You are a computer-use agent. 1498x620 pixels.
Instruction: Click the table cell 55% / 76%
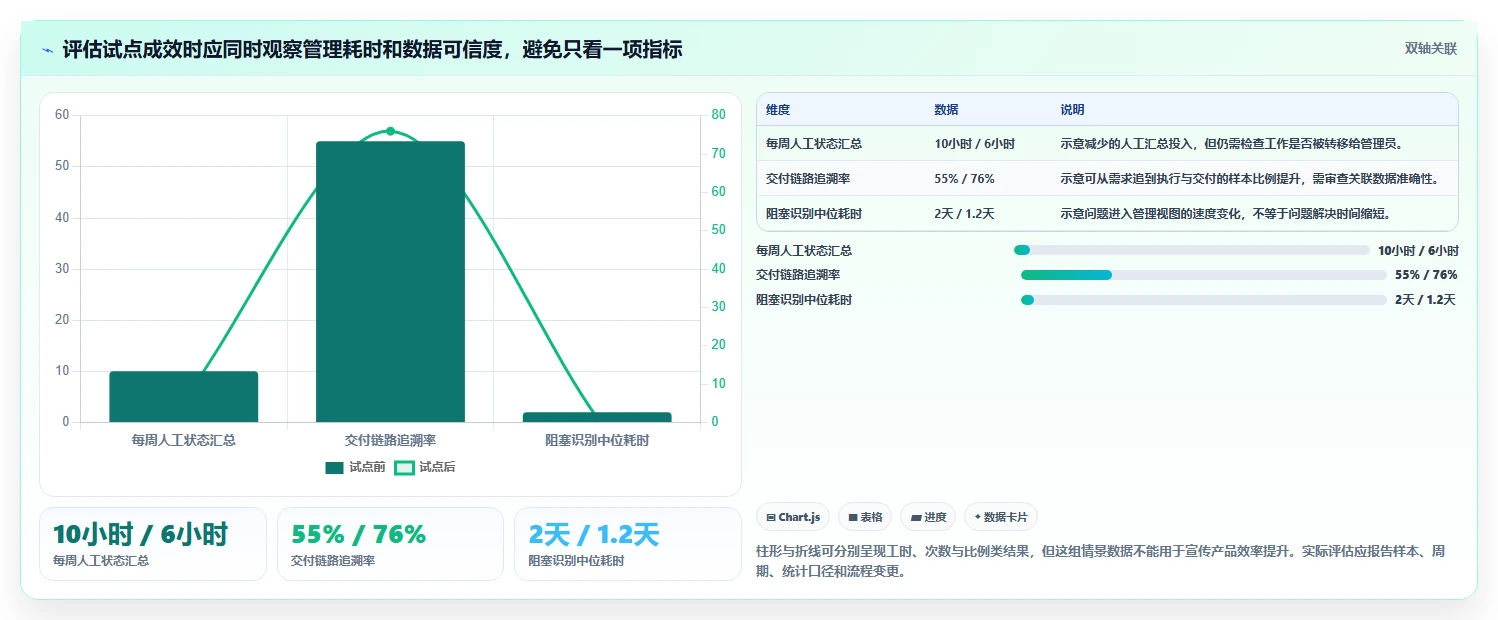click(964, 179)
